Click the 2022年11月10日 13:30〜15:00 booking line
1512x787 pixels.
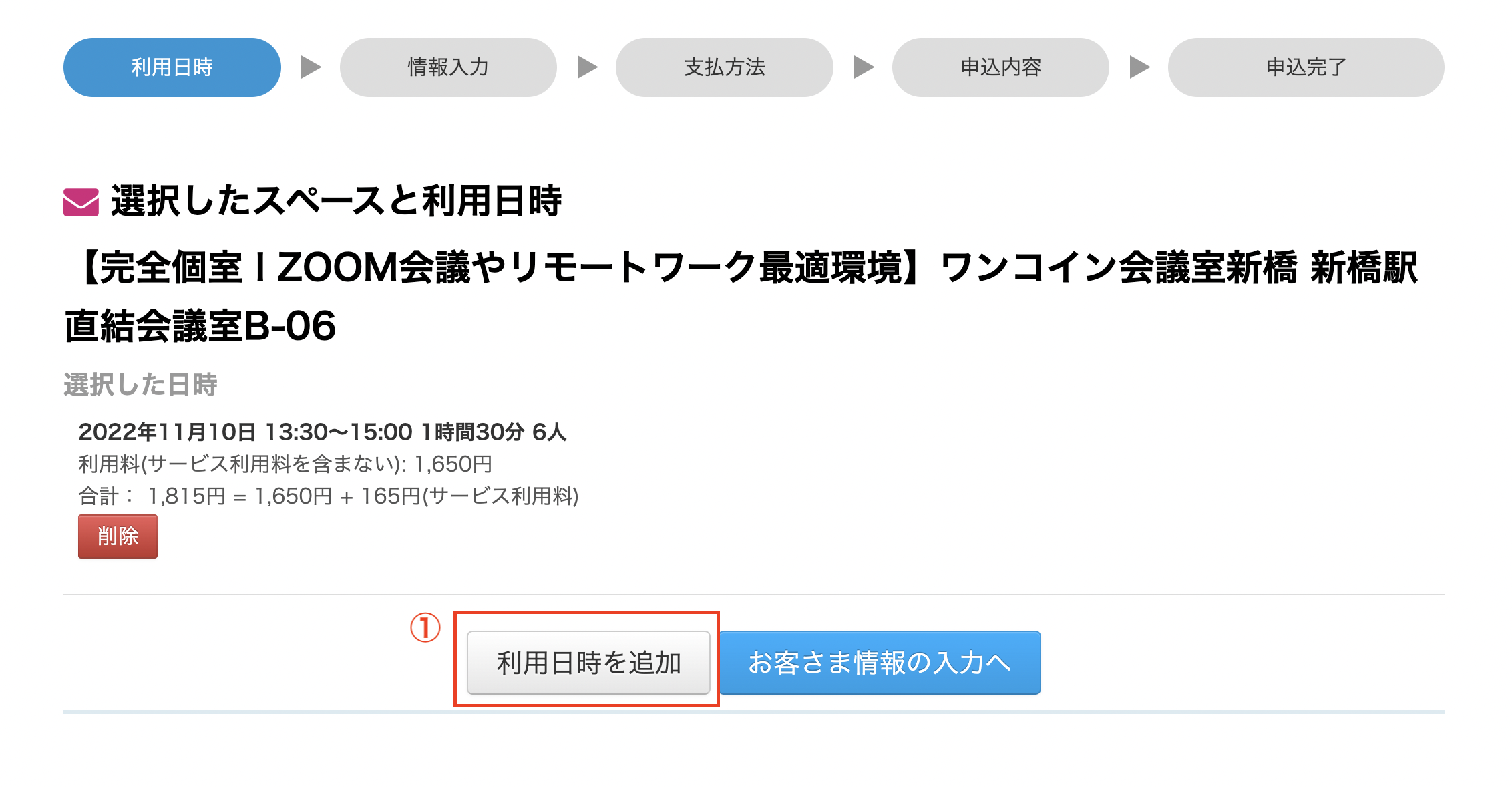click(x=323, y=432)
